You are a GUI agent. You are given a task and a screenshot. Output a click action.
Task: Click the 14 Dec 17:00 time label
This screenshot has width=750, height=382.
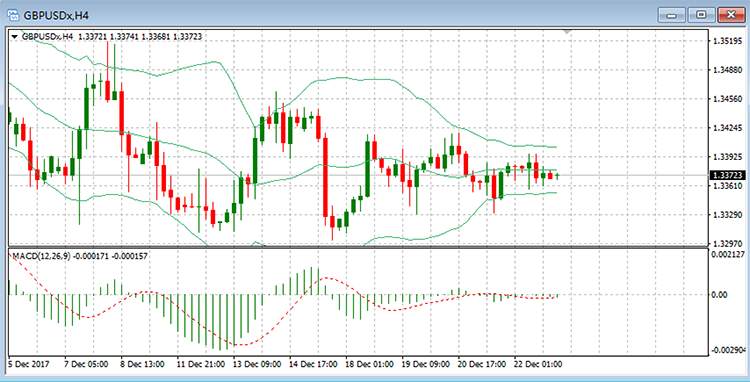tap(313, 364)
